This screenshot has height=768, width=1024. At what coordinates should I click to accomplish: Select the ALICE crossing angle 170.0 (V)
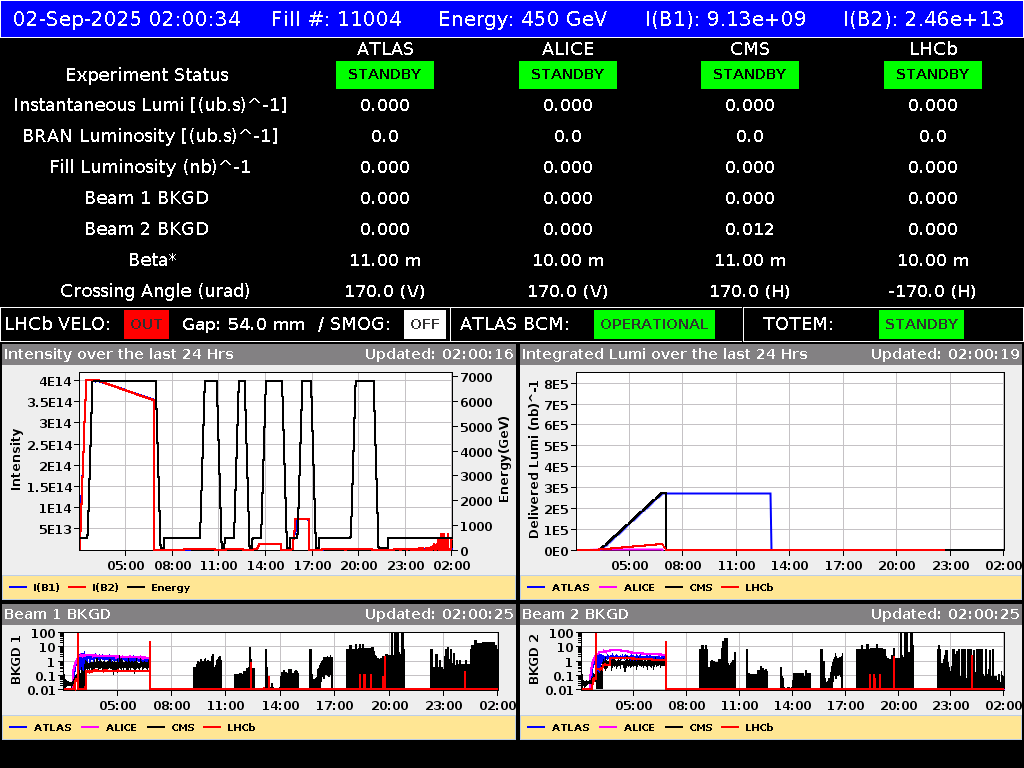tap(568, 291)
